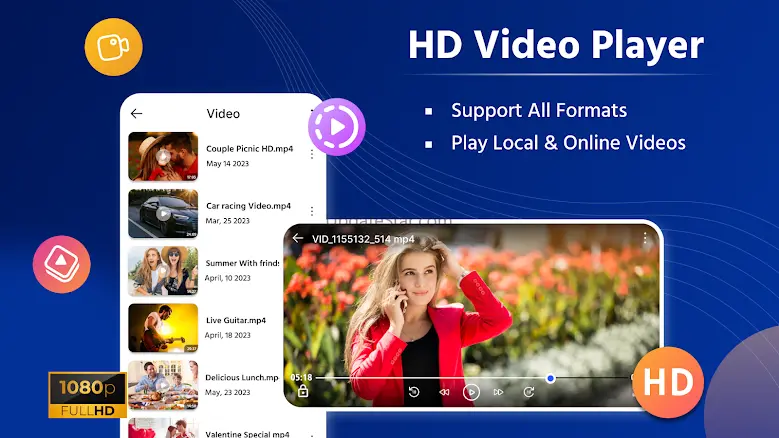Open the Car racing Video.mp4 thumbnail

(163, 214)
